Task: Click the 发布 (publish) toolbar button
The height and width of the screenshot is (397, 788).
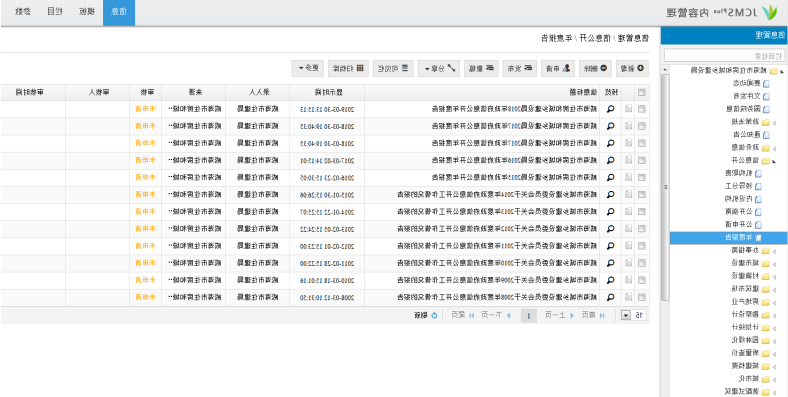Action: (520, 68)
